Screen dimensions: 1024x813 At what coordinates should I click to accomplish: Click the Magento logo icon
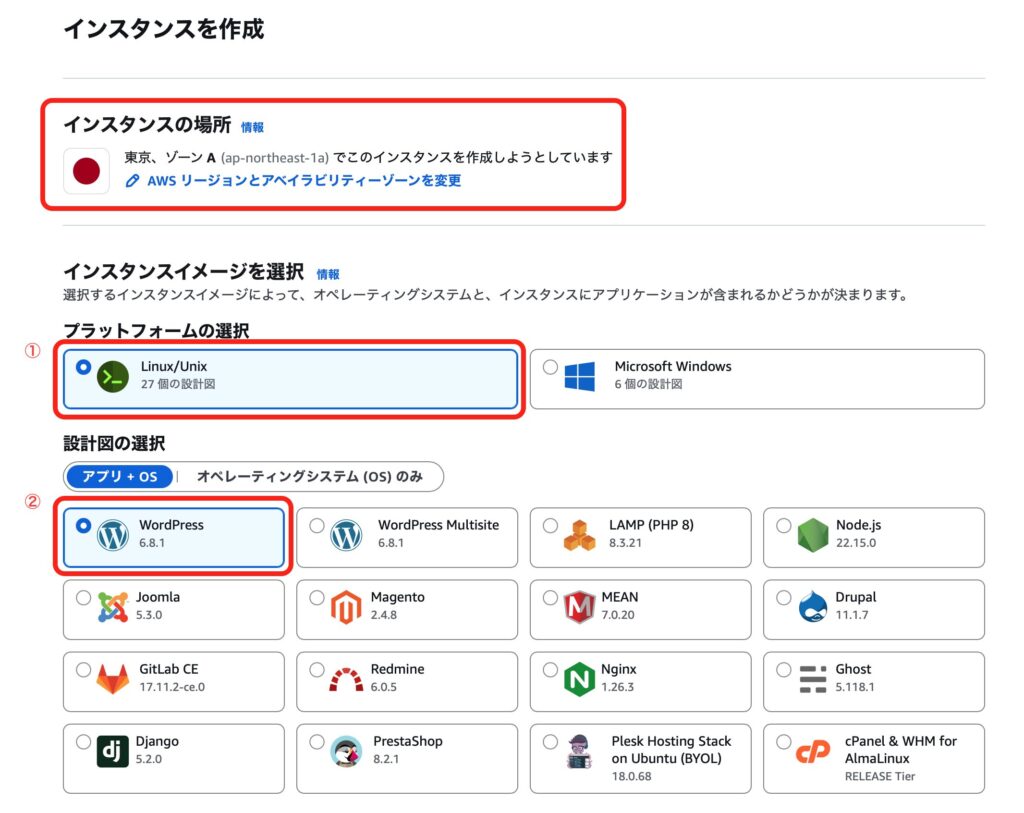coord(346,607)
